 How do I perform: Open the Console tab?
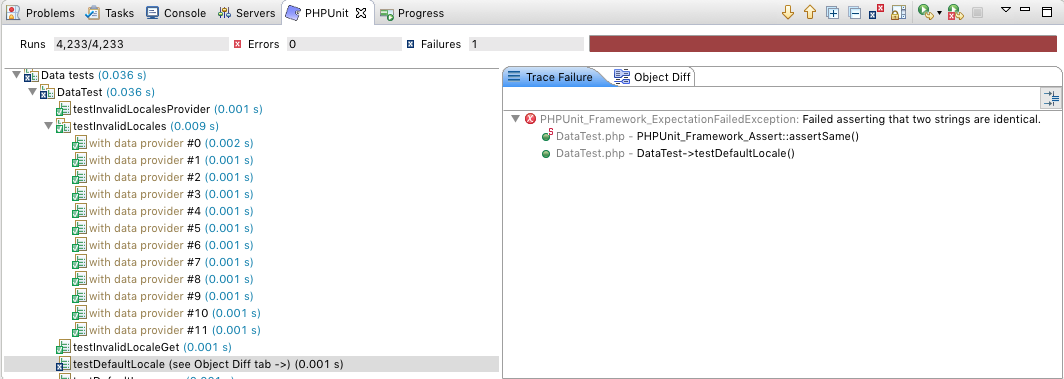tap(176, 13)
